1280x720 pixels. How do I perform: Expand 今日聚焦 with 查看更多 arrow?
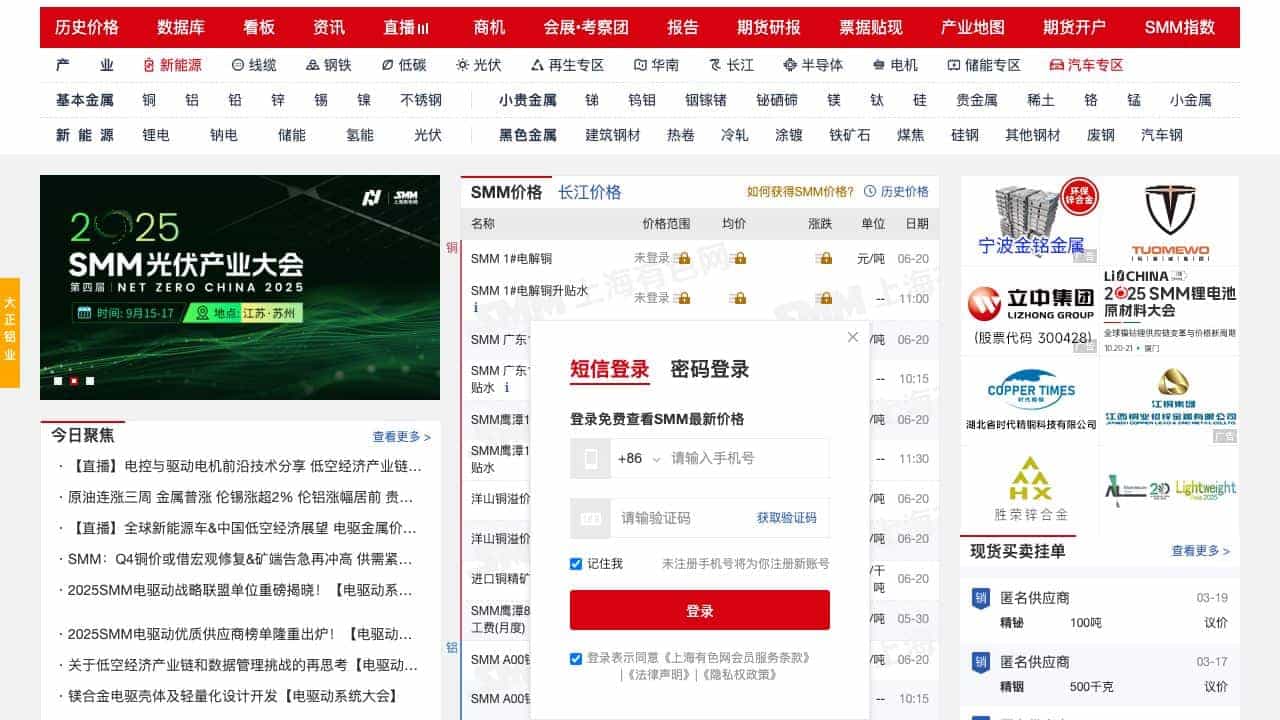pos(401,437)
